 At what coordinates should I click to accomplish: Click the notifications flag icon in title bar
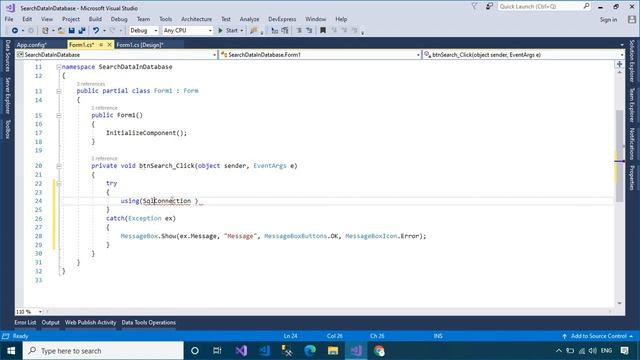pyautogui.click(x=474, y=7)
